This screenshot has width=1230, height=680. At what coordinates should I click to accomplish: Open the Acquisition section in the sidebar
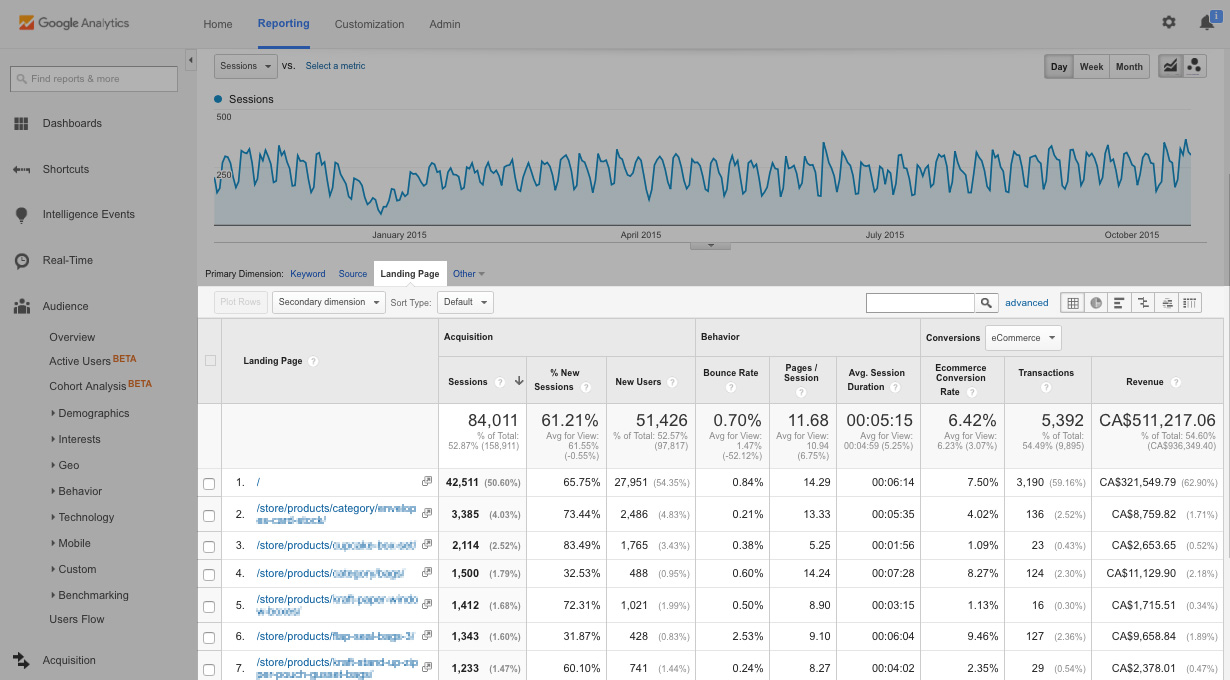(69, 660)
